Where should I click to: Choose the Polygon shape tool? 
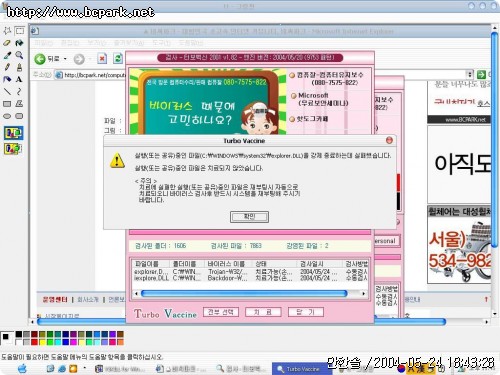point(20,104)
